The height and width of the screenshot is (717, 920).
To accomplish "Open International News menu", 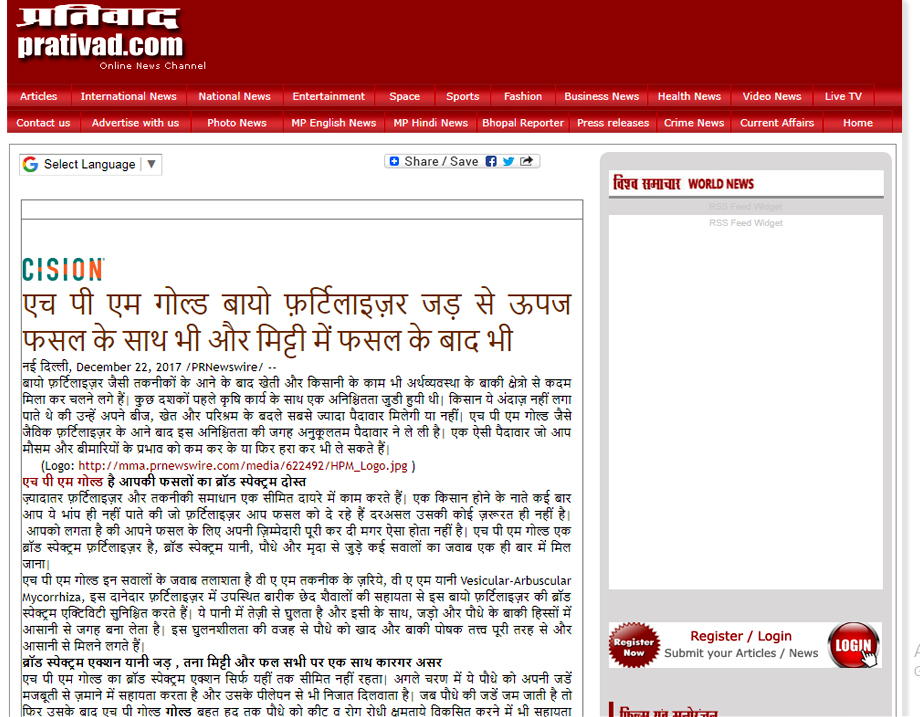I will [x=128, y=96].
